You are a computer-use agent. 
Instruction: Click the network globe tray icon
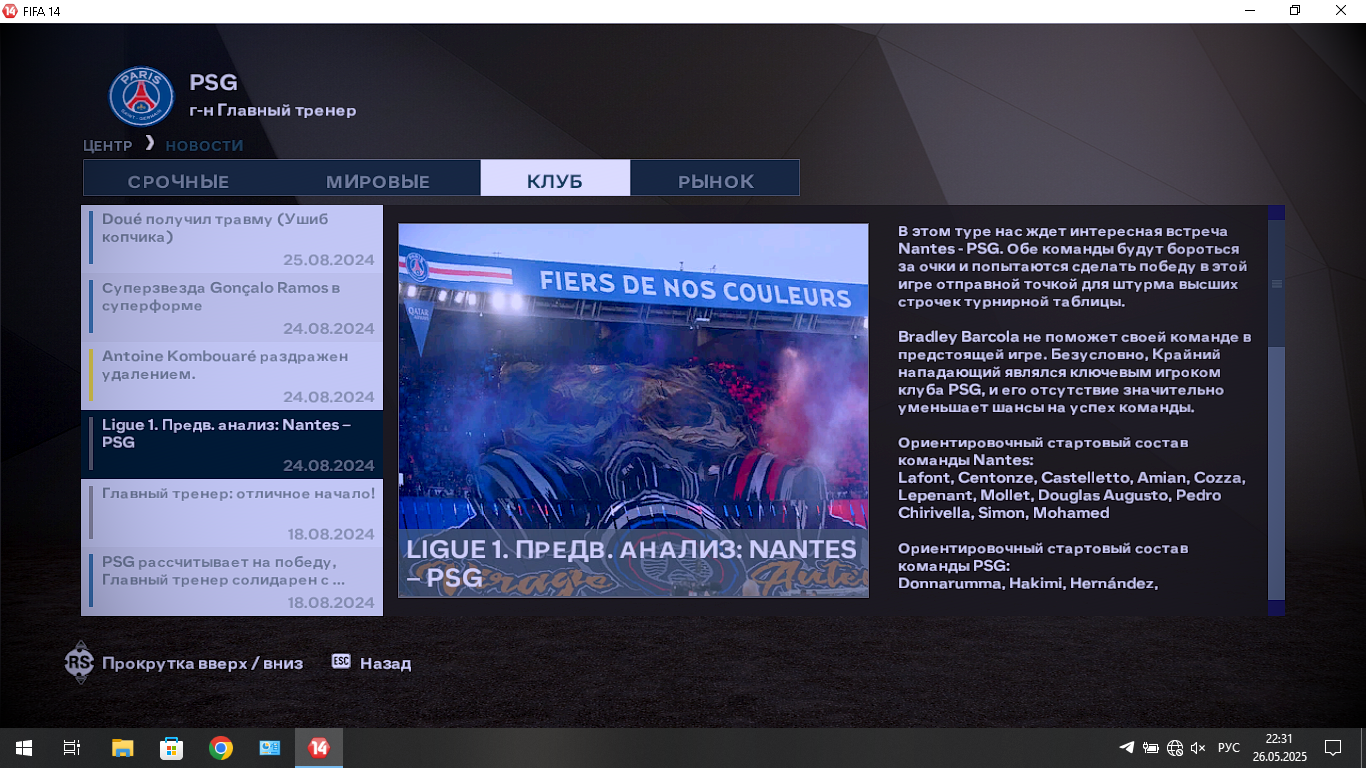(x=1175, y=747)
